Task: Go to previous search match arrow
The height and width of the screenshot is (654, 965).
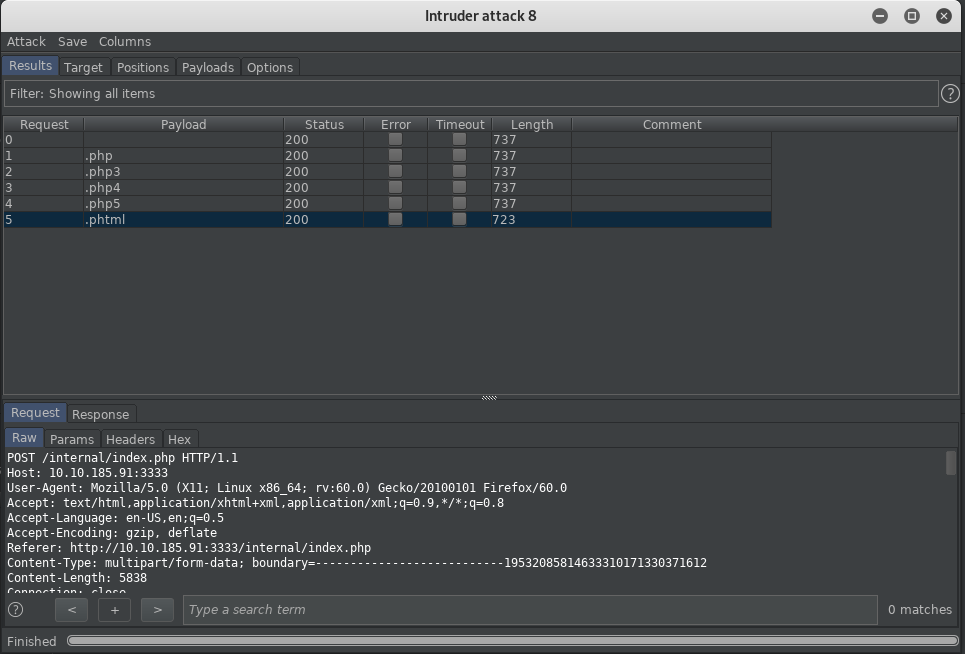Action: pos(71,610)
